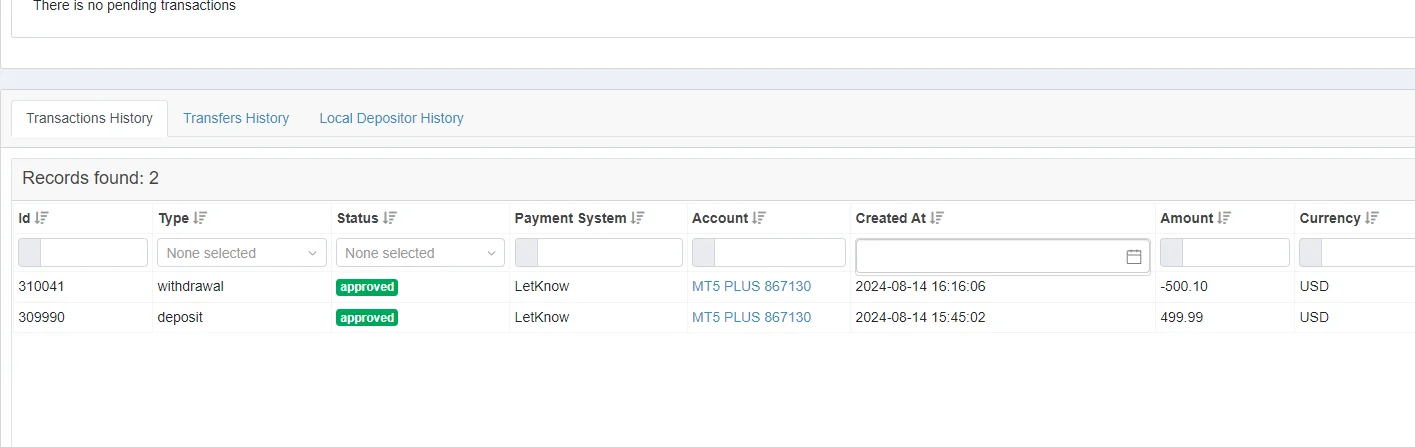Open the Type filter dropdown

(x=241, y=253)
